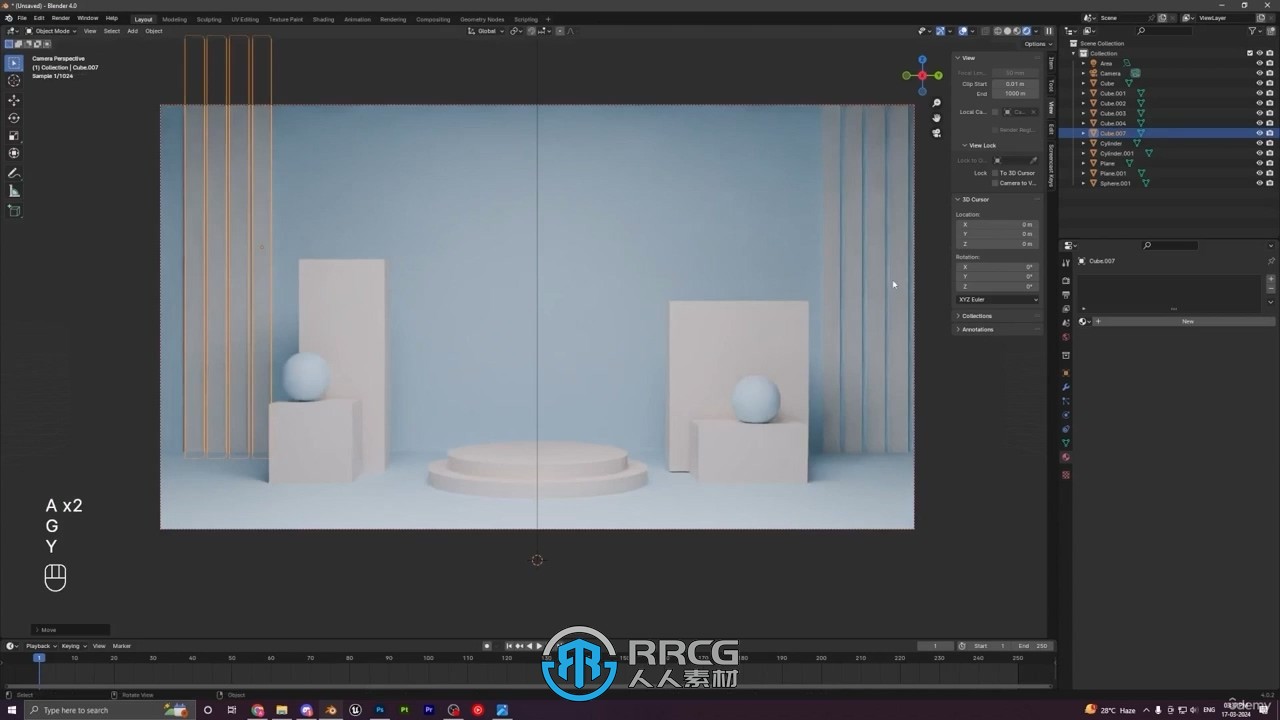Open the Physics properties tab icon
Image resolution: width=1280 pixels, height=720 pixels.
pyautogui.click(x=1066, y=415)
